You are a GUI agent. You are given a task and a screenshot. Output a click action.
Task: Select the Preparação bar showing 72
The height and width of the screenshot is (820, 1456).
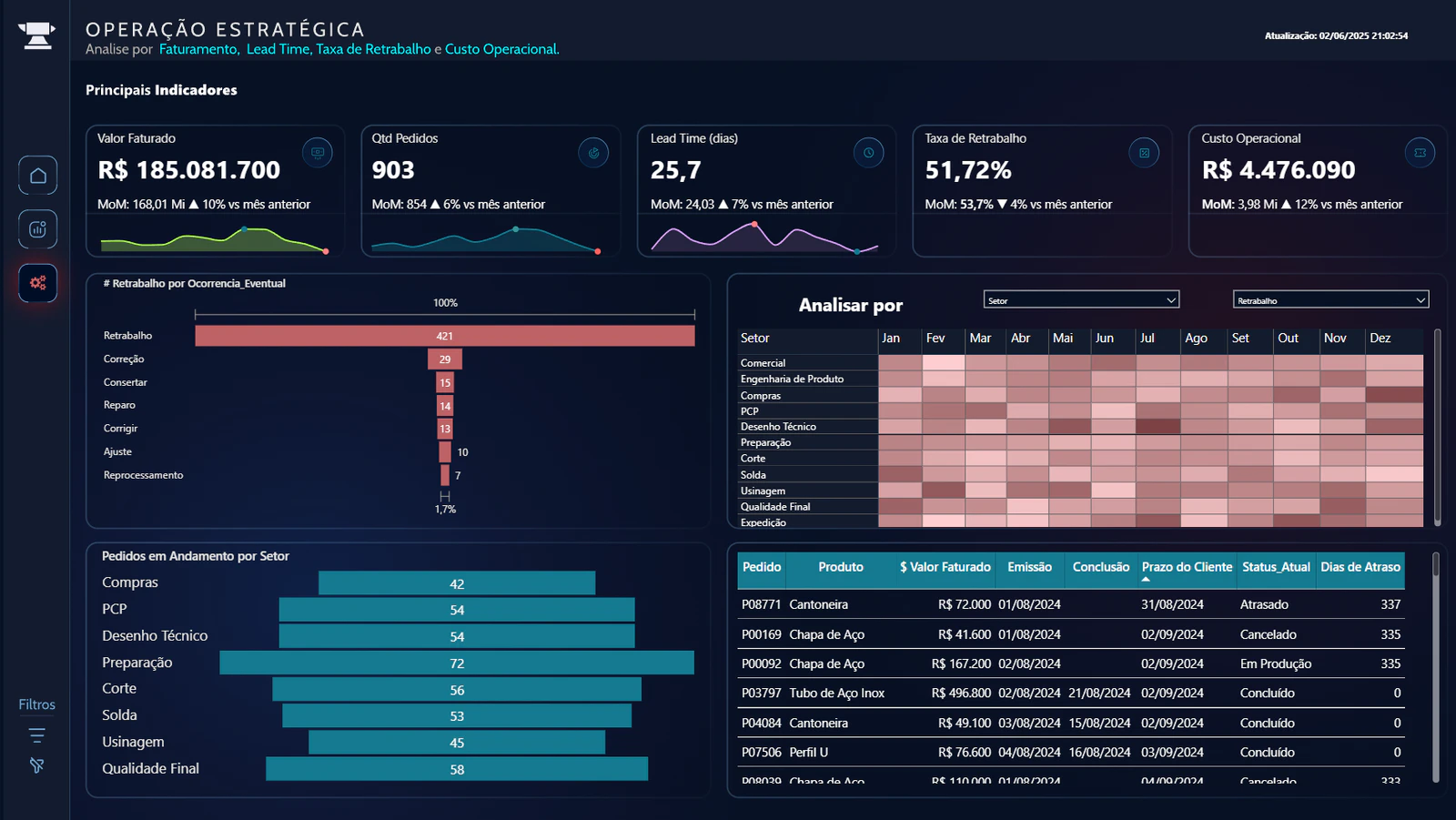457,663
